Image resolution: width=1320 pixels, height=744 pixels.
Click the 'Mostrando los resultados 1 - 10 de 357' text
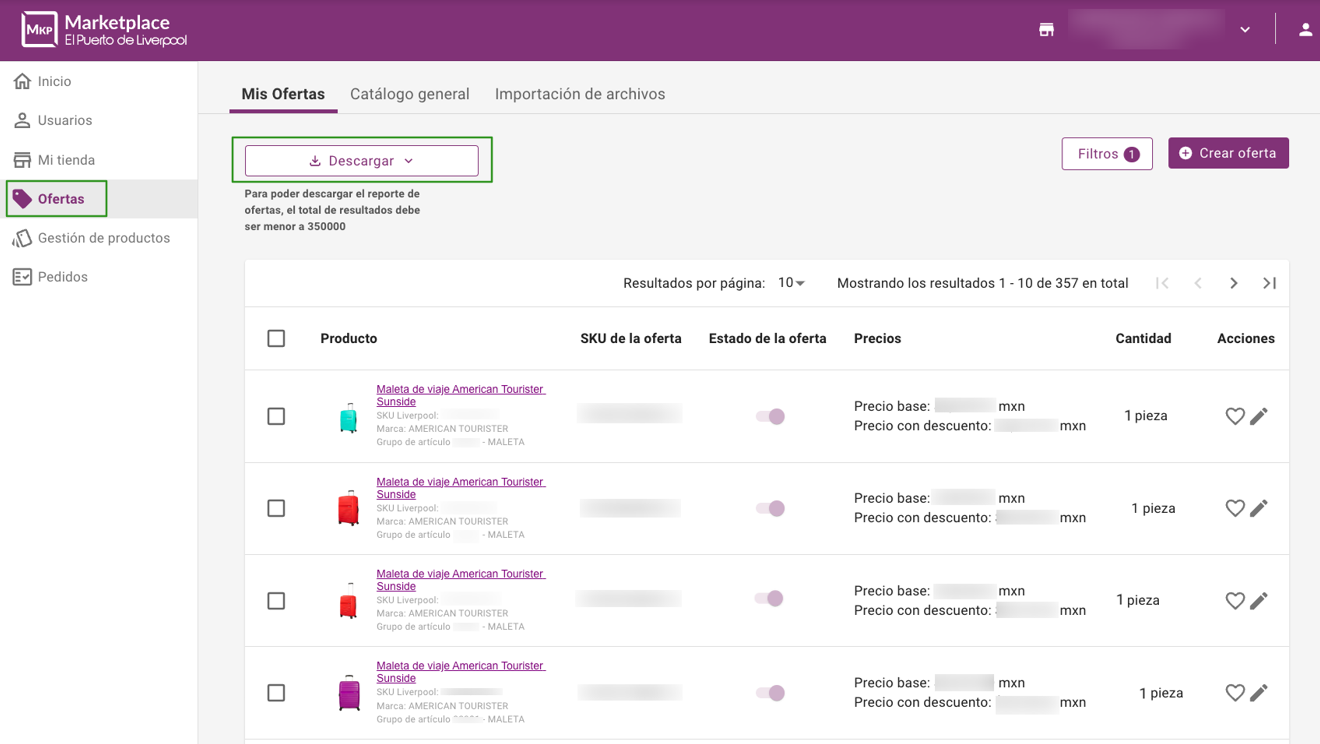[983, 283]
